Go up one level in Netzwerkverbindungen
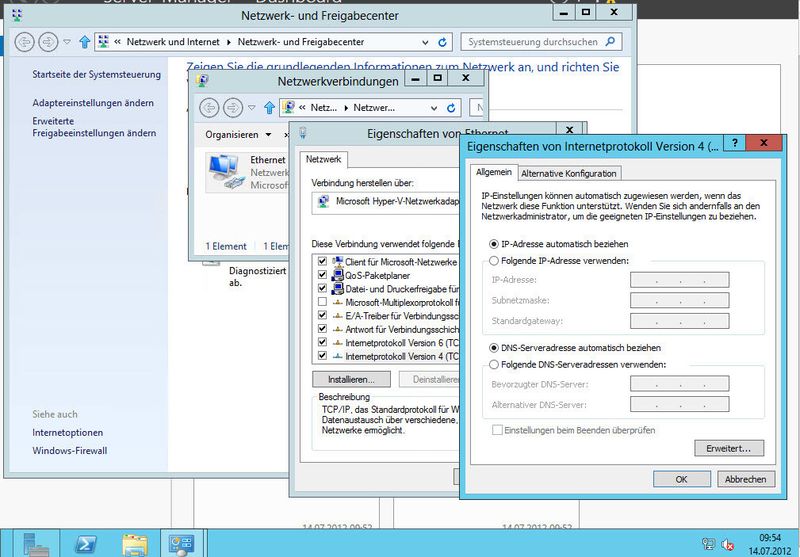This screenshot has height=557, width=800. pyautogui.click(x=268, y=107)
